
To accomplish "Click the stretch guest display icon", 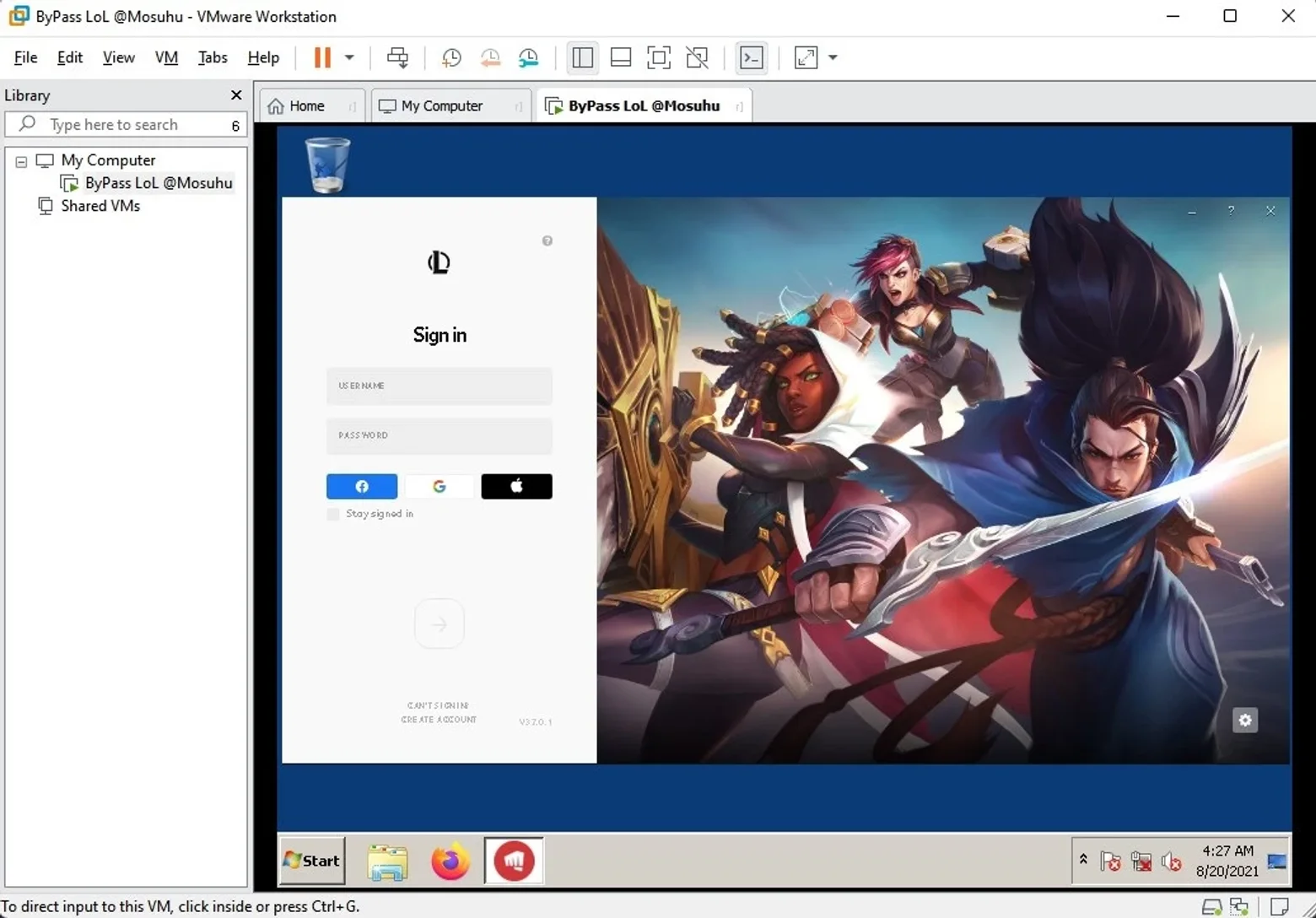I will 806,57.
